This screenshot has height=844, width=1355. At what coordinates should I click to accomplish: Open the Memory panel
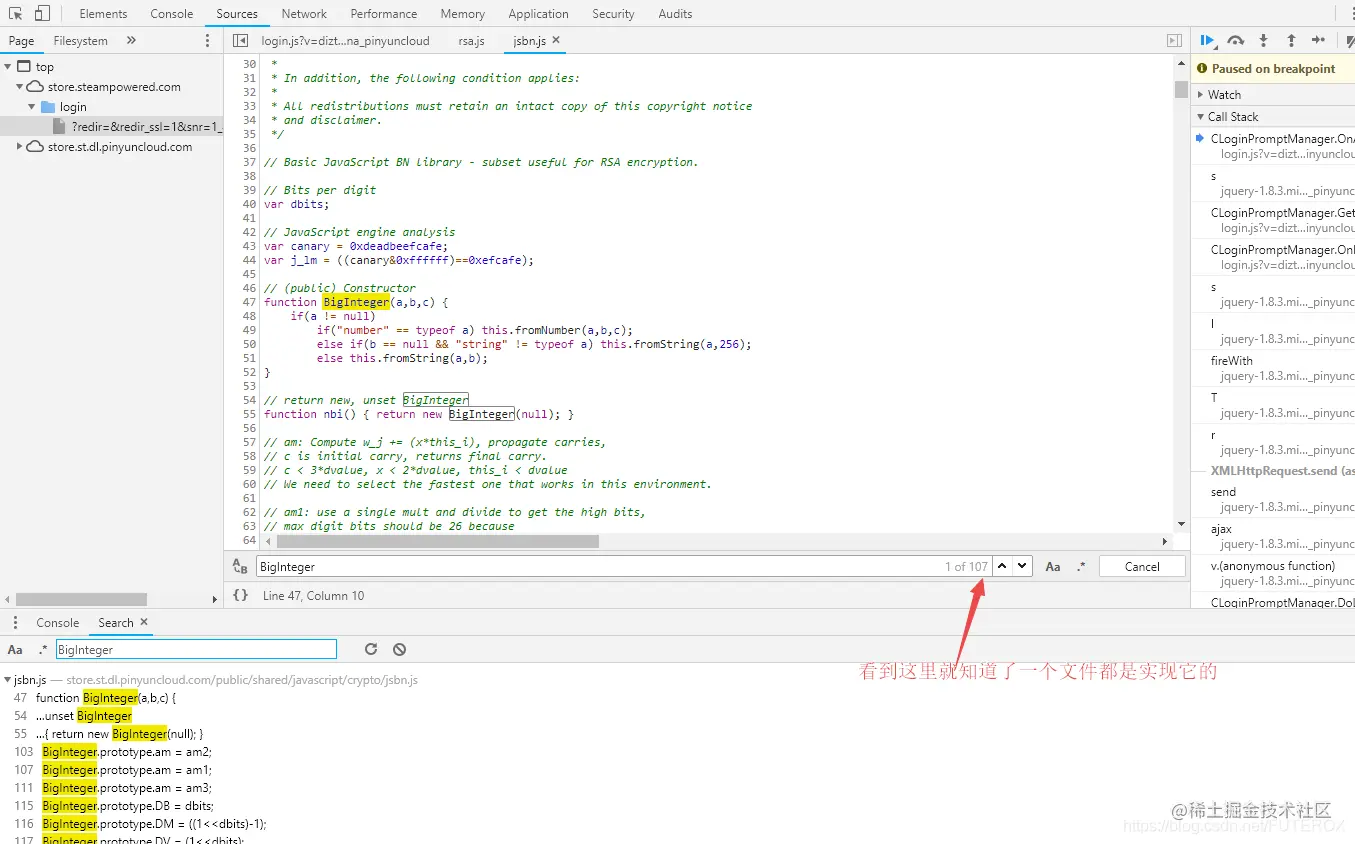point(463,14)
